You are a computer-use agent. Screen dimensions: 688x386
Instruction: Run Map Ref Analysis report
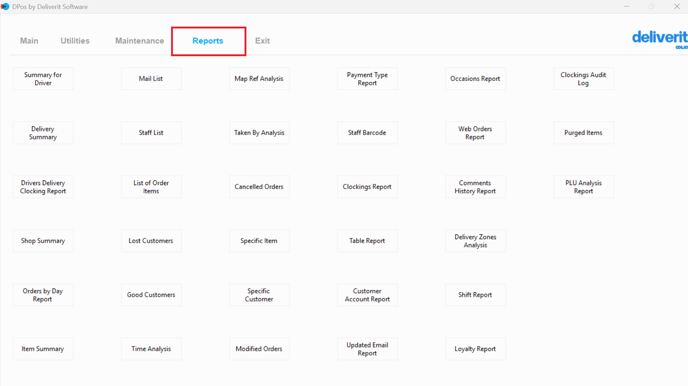coord(259,79)
